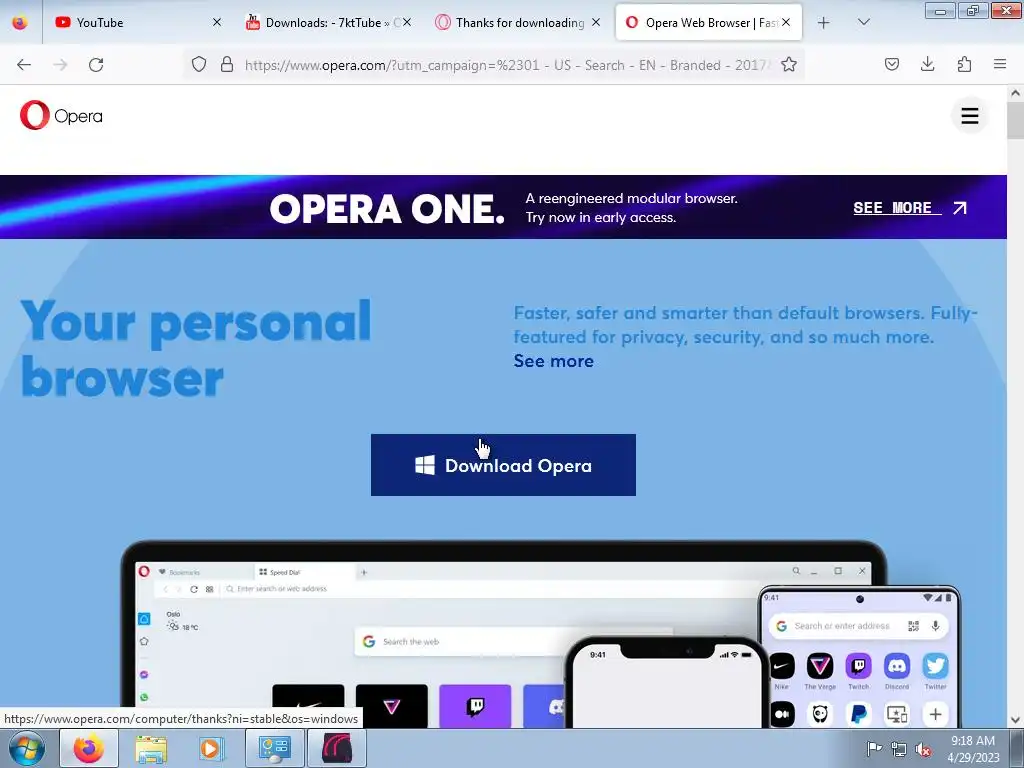Open the Firefox application menu
The height and width of the screenshot is (768, 1024).
tap(1000, 65)
